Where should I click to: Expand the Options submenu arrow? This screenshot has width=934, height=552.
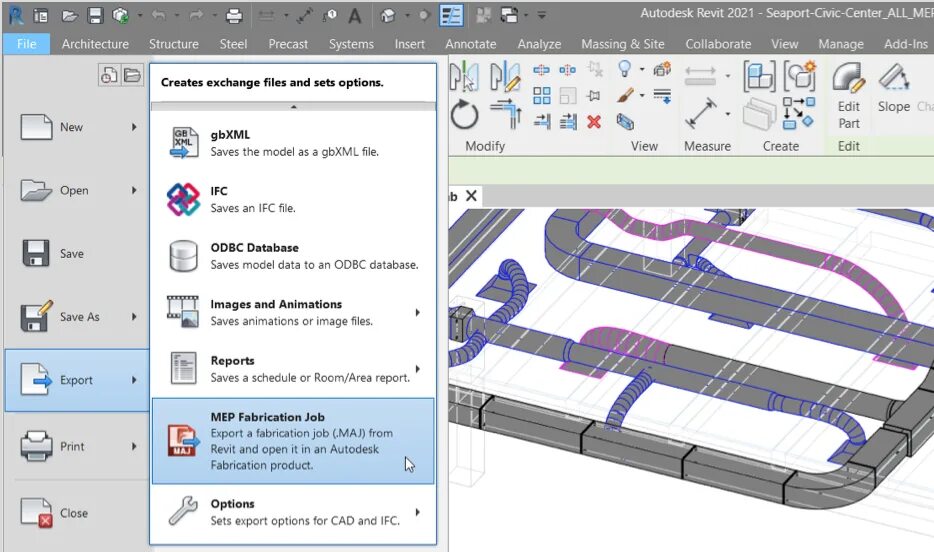(418, 512)
